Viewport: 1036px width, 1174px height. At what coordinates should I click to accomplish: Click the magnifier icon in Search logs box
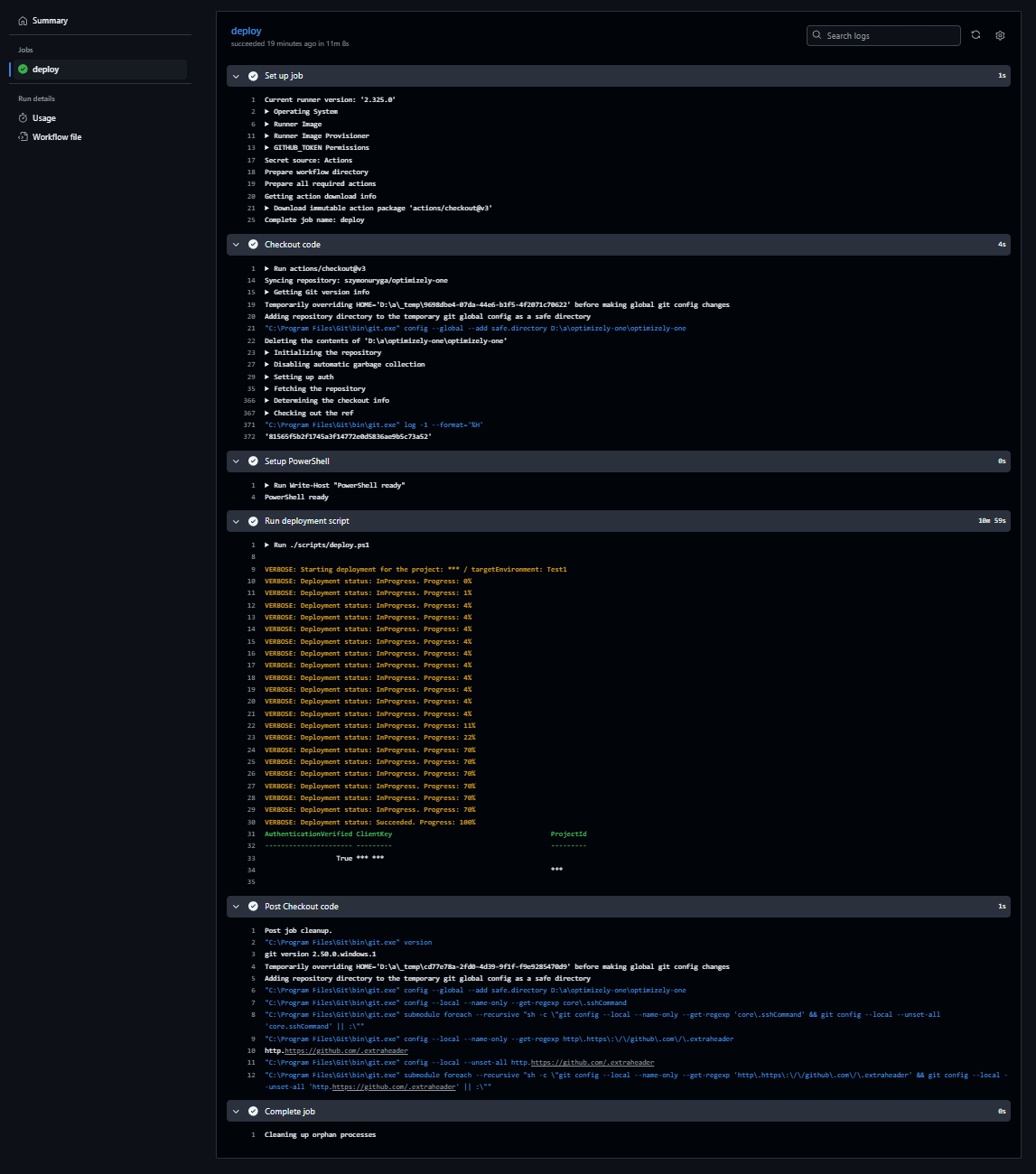tap(816, 35)
